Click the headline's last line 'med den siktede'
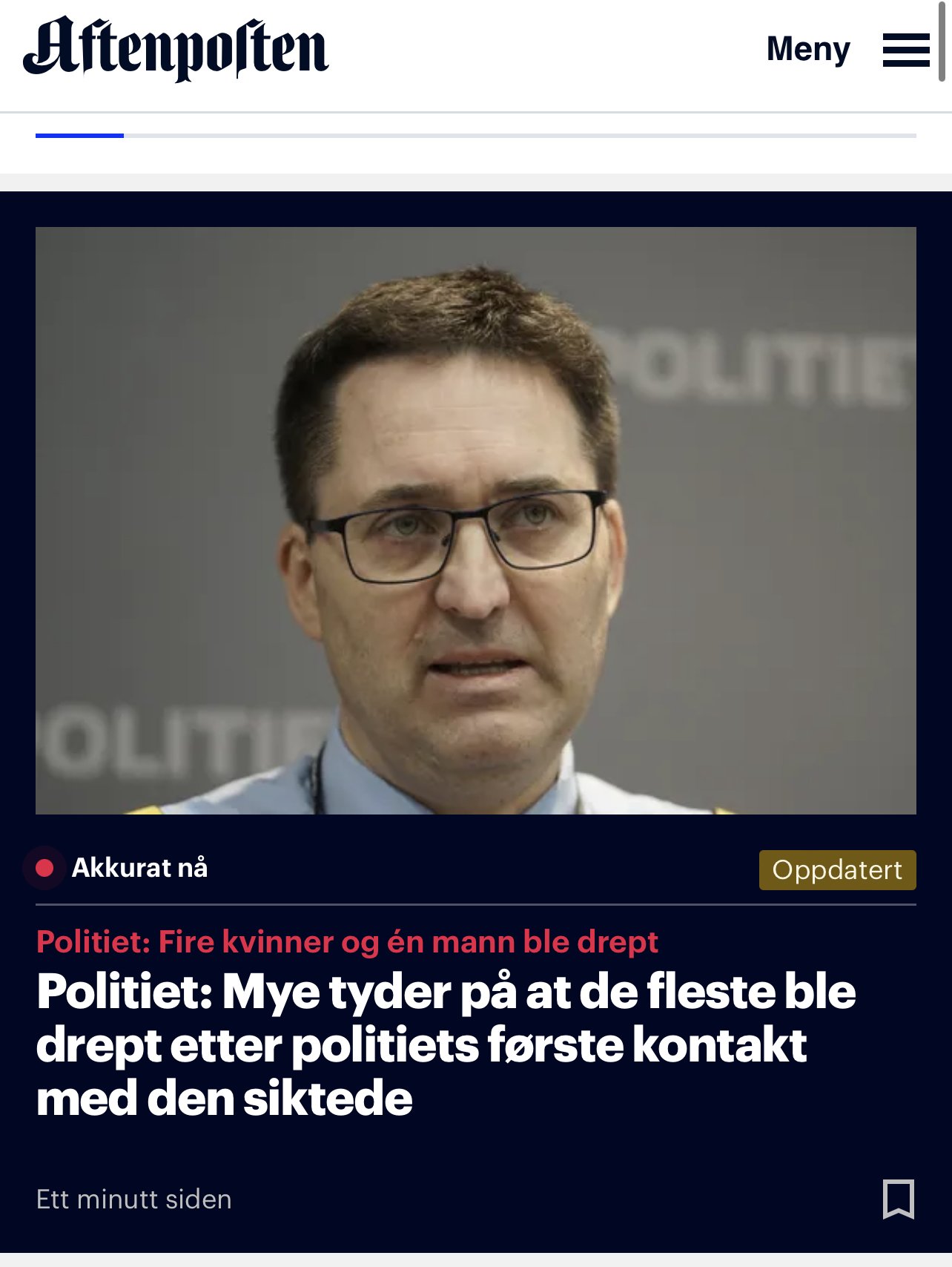Image resolution: width=952 pixels, height=1267 pixels. pyautogui.click(x=224, y=1099)
